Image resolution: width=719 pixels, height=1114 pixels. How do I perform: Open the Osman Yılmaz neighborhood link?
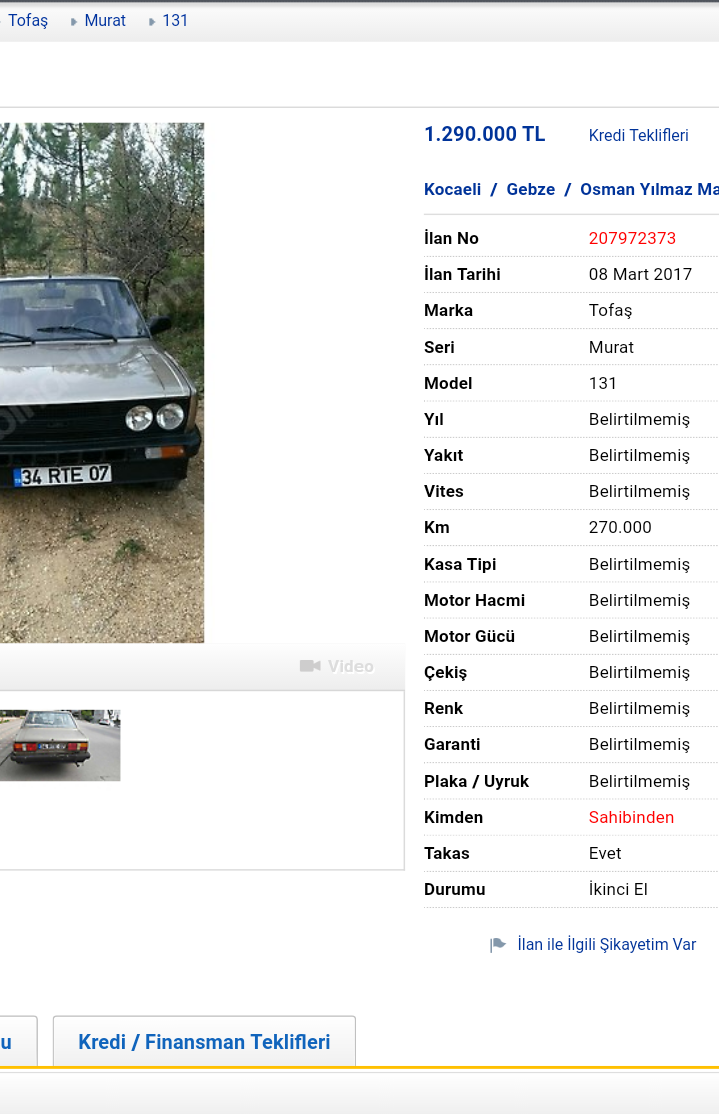click(649, 189)
